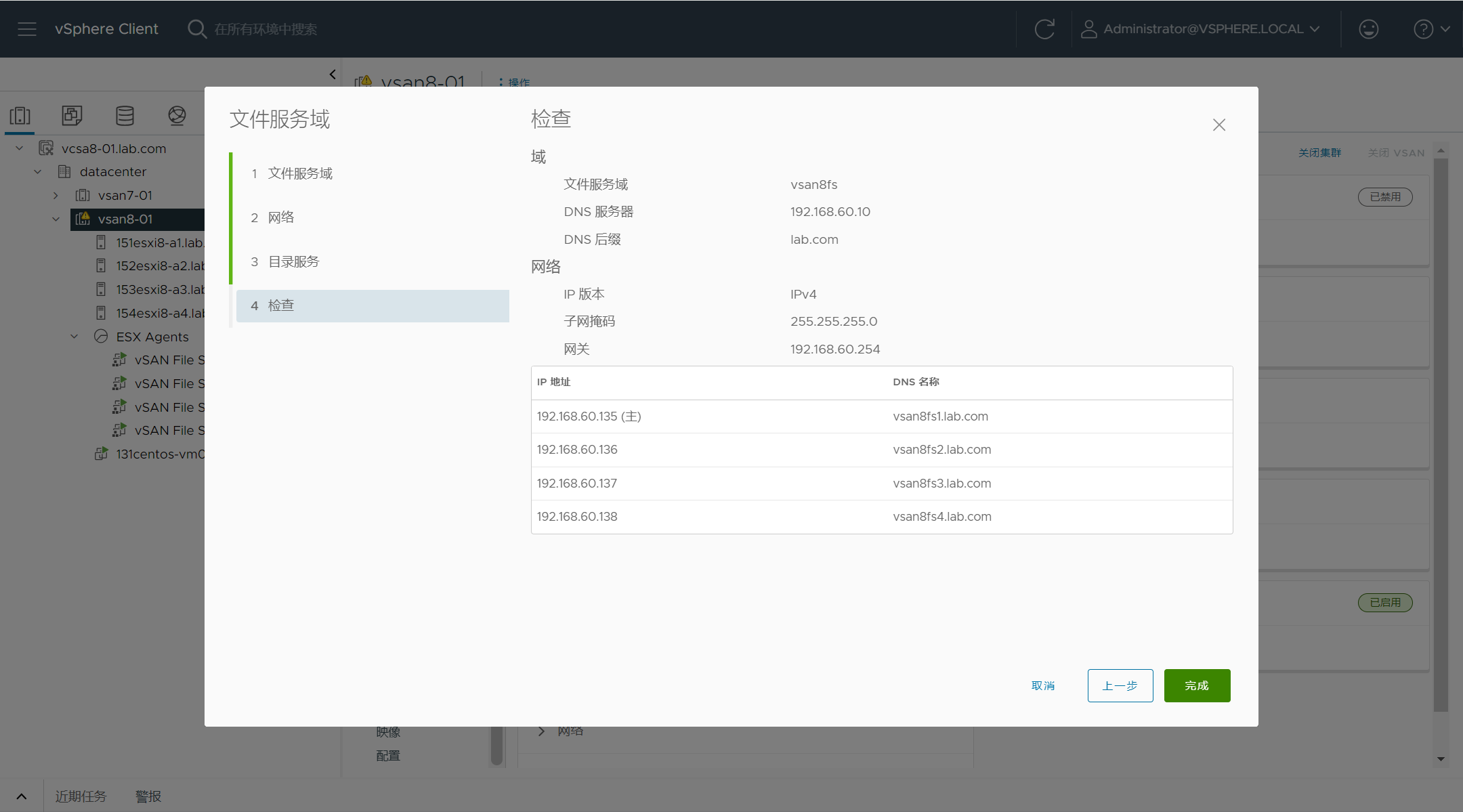Select the 131centos-vm virtual machine
Viewport: 1463px width, 812px height.
pos(160,454)
